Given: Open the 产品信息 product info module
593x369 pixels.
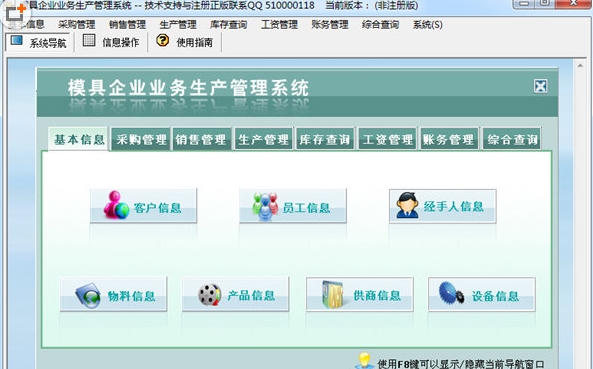Looking at the screenshot, I should tap(236, 294).
